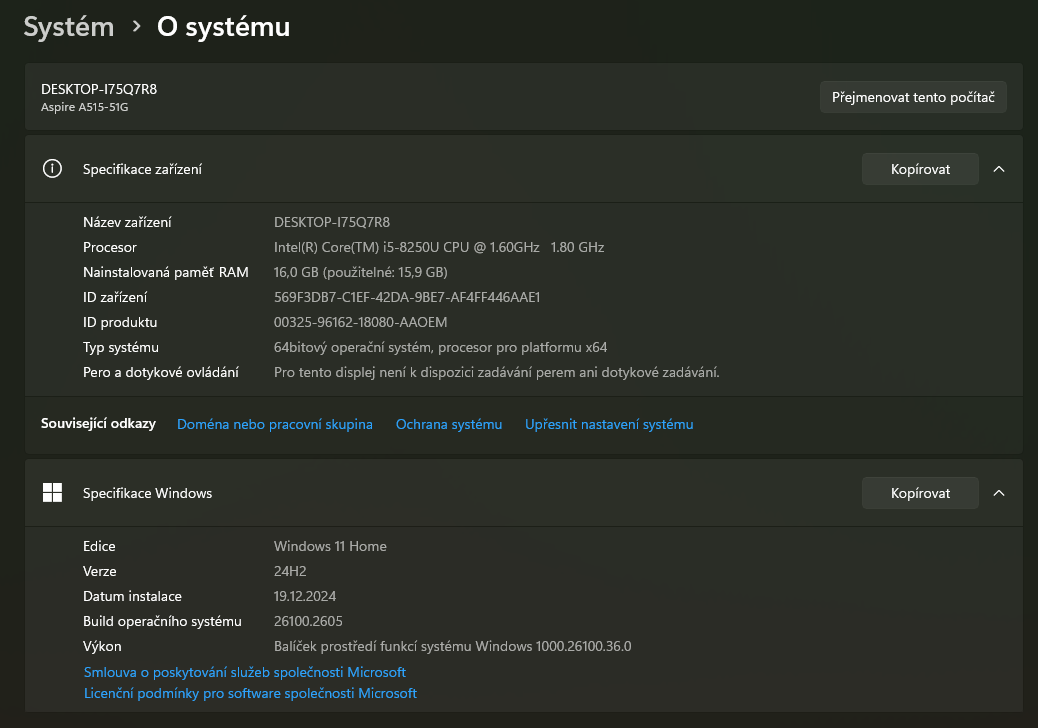
Task: Click the Specifikace zařízení header label
Action: click(142, 170)
